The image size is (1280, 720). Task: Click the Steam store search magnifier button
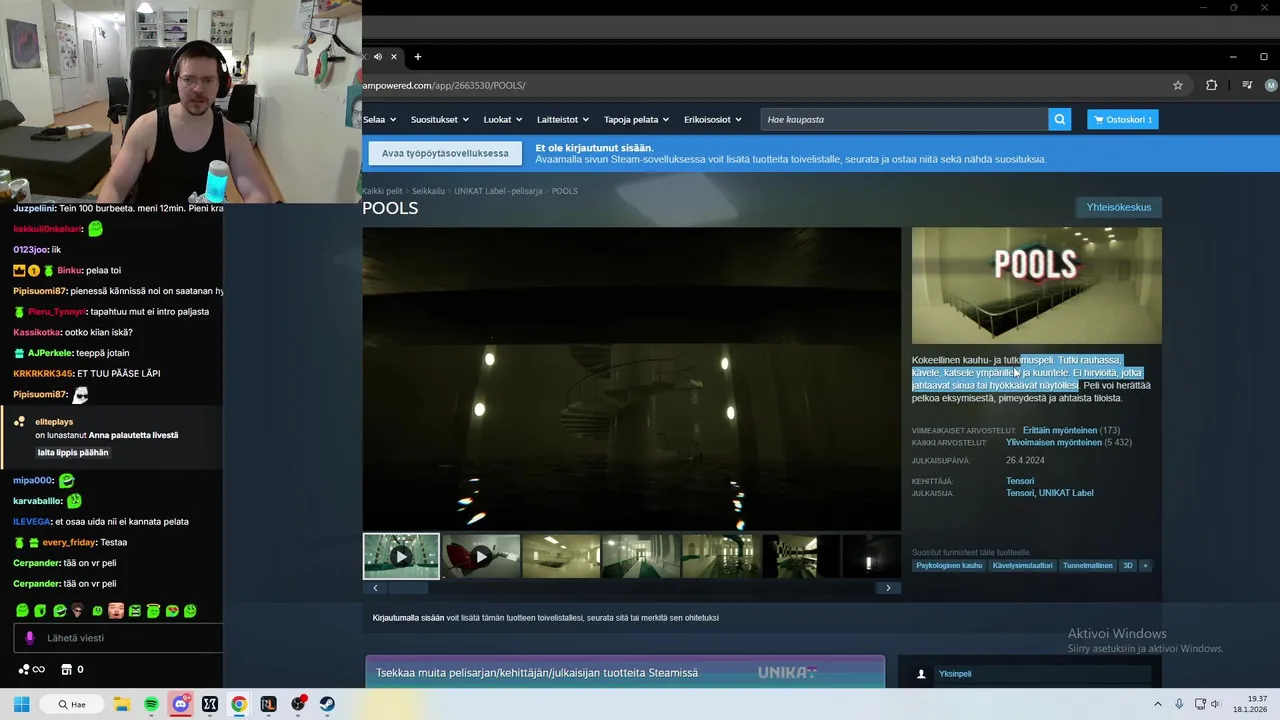coord(1059,119)
